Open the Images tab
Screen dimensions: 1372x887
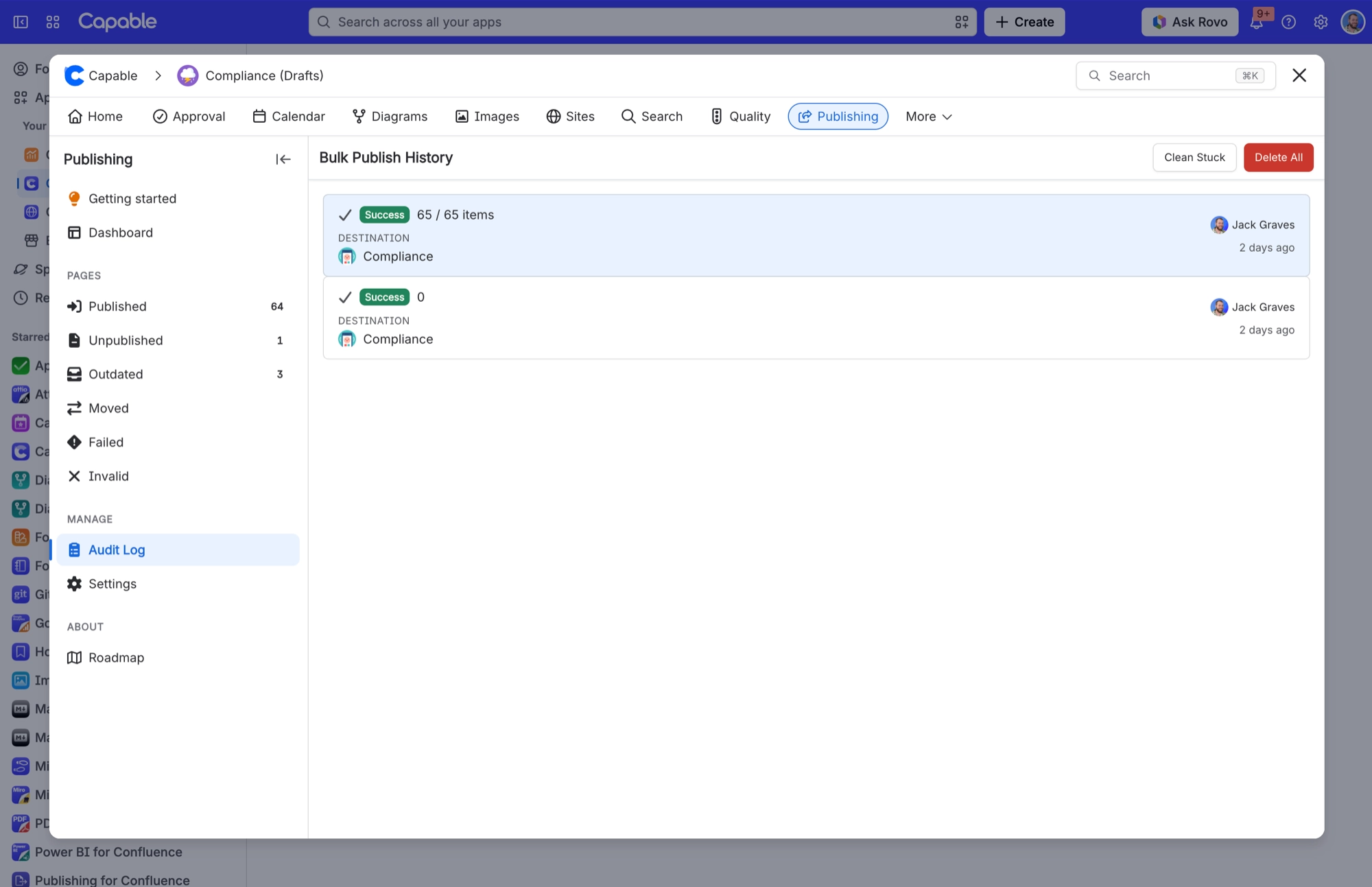point(487,117)
